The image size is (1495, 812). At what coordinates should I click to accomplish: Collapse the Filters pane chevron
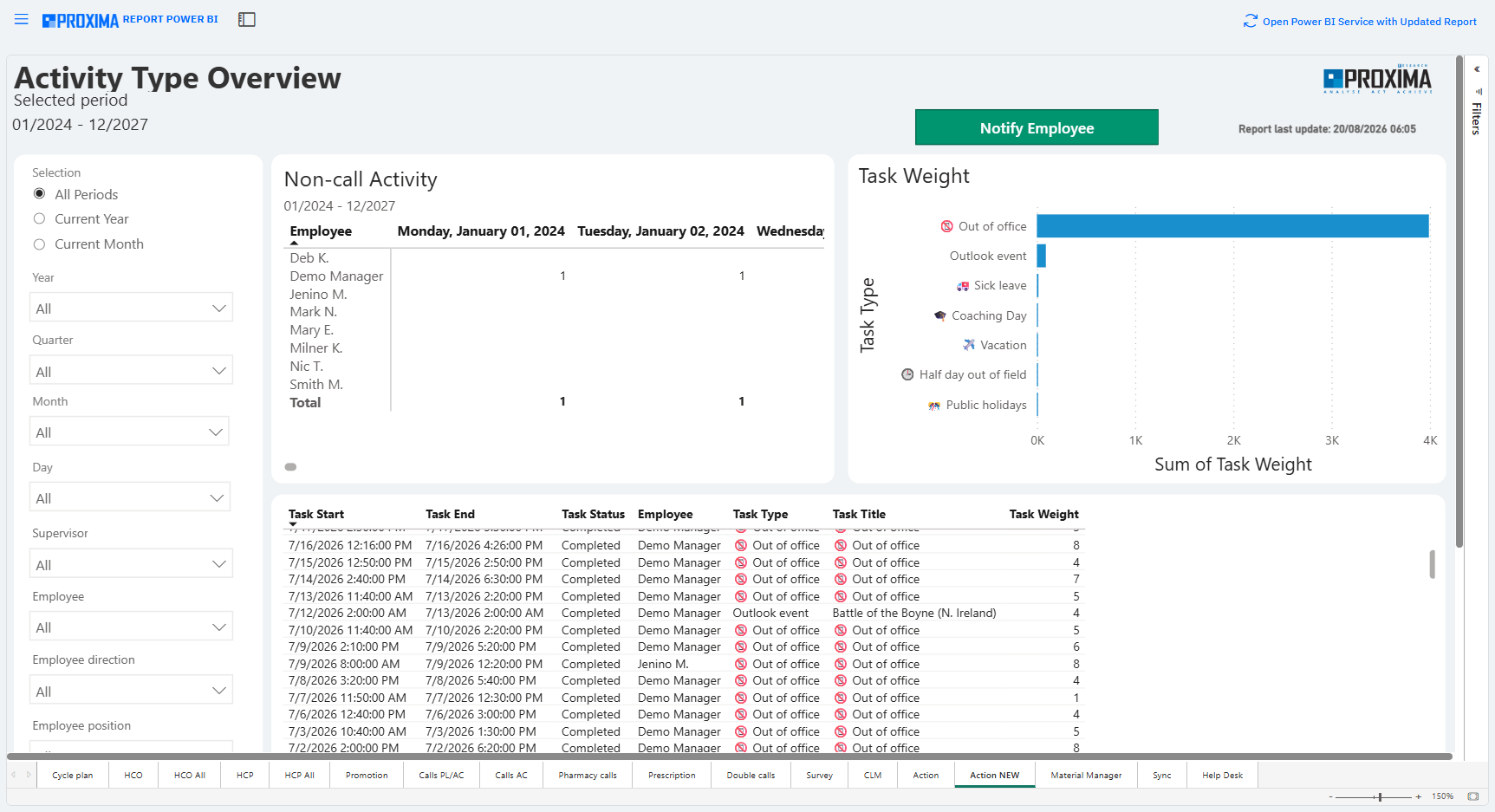click(x=1477, y=69)
